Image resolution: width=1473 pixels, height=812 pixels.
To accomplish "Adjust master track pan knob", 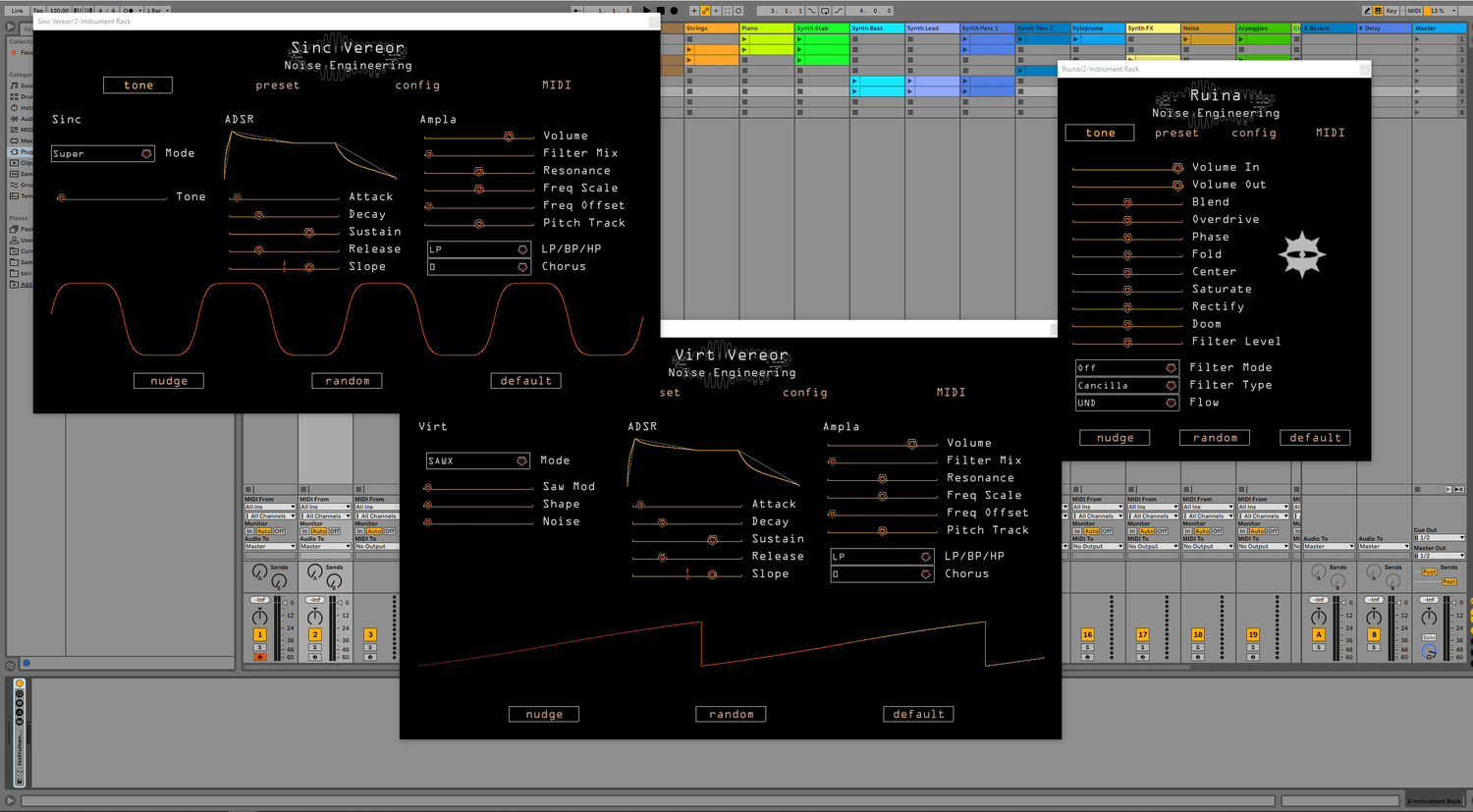I will 1429,617.
